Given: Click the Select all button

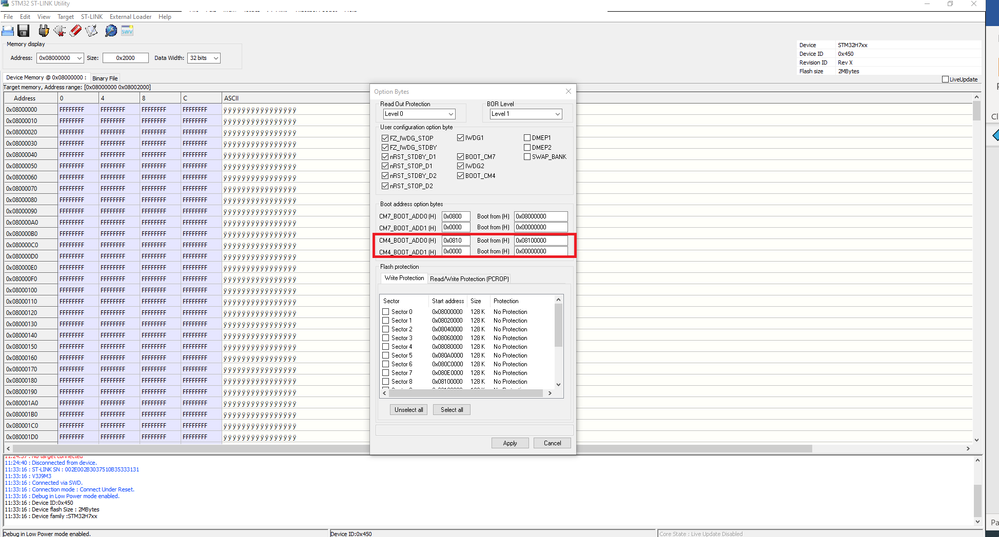Looking at the screenshot, I should [452, 410].
